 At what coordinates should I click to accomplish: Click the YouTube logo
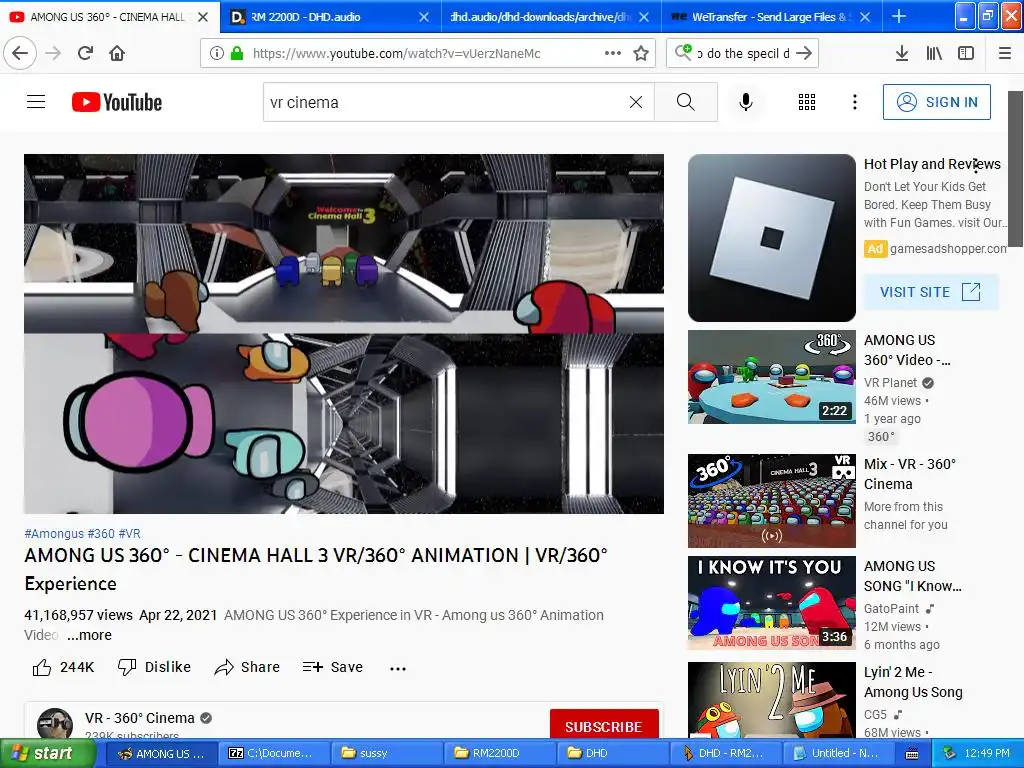click(x=117, y=102)
